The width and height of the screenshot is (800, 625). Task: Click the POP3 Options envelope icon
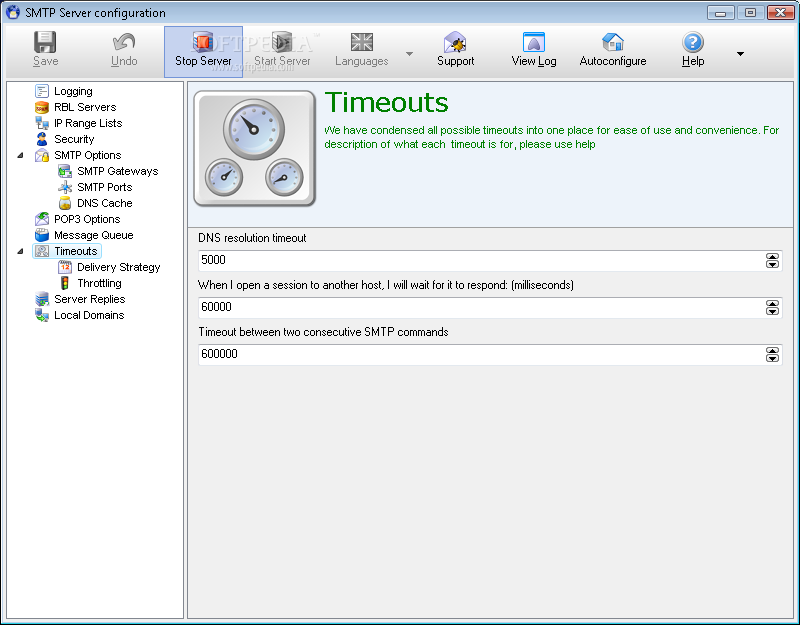click(x=42, y=219)
